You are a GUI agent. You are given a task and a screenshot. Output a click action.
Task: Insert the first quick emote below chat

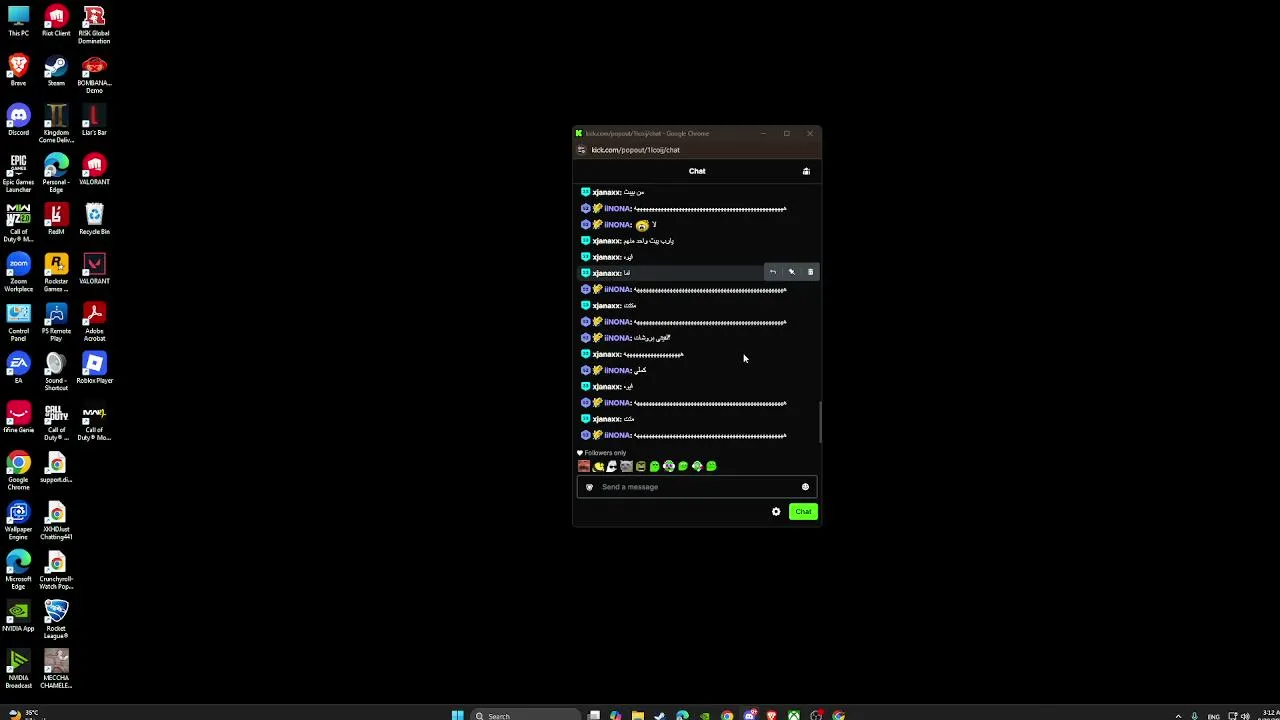[x=584, y=466]
